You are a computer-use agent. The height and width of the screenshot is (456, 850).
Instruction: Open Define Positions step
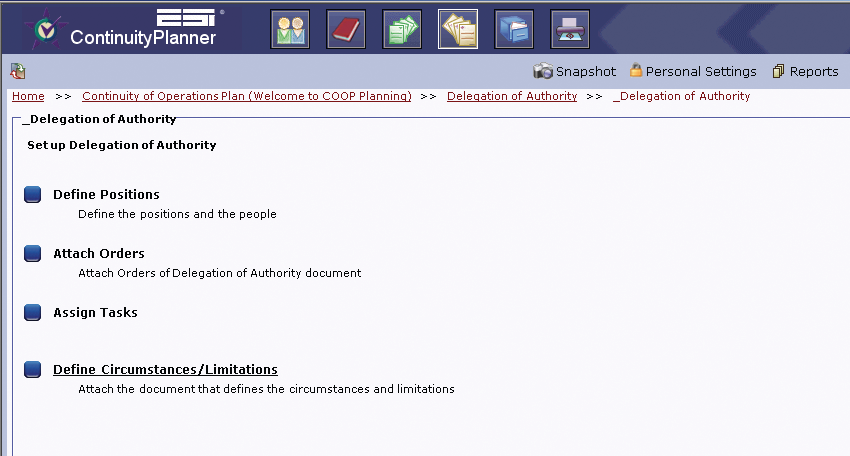coord(106,195)
